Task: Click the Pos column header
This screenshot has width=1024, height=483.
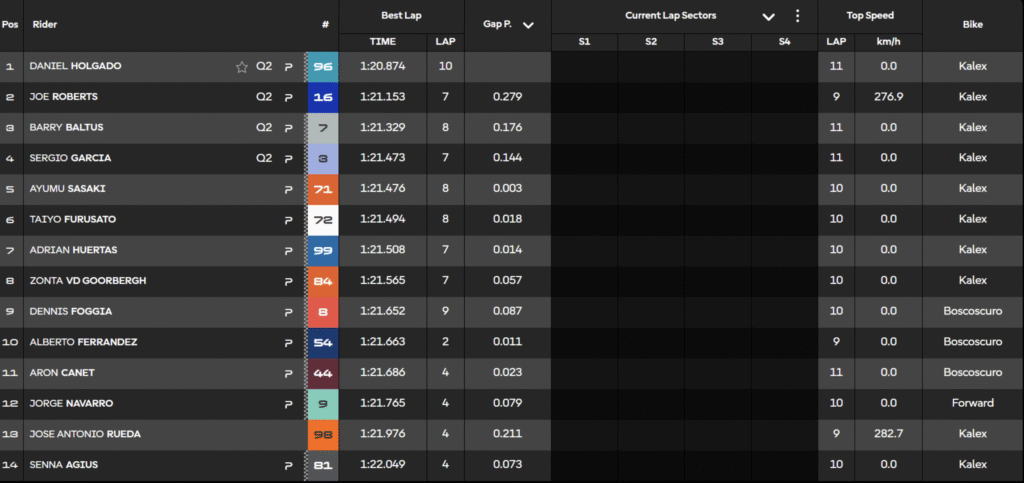Action: pyautogui.click(x=10, y=24)
